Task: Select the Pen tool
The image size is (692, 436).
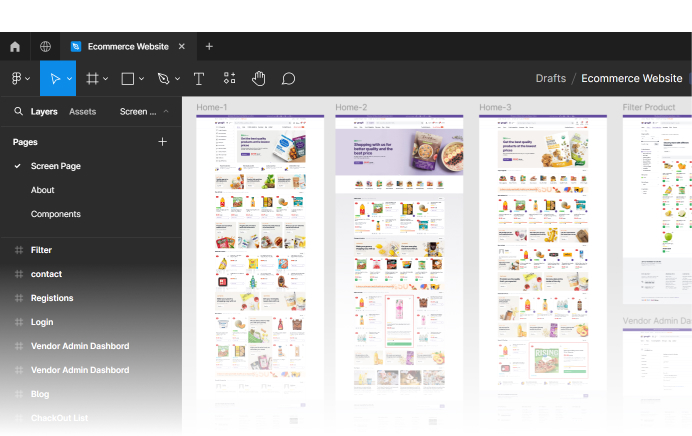Action: (163, 79)
